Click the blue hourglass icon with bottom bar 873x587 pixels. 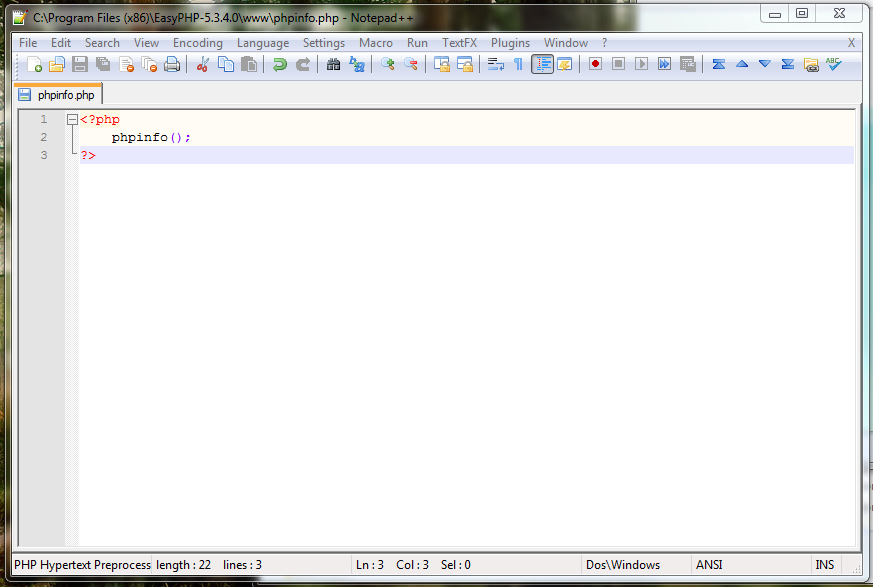pos(787,65)
